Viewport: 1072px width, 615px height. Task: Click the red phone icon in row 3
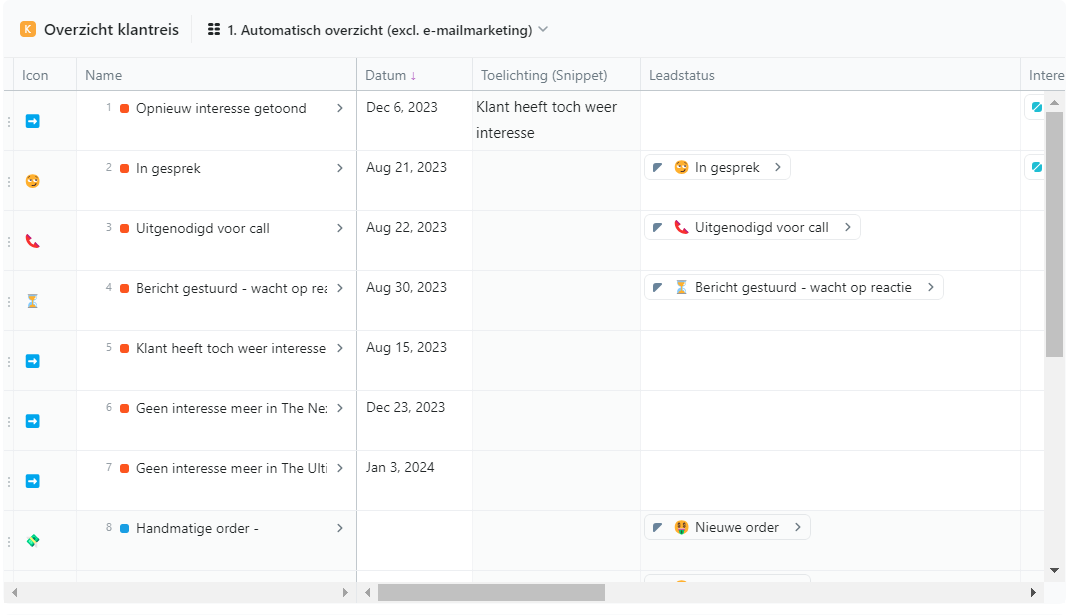tap(32, 241)
